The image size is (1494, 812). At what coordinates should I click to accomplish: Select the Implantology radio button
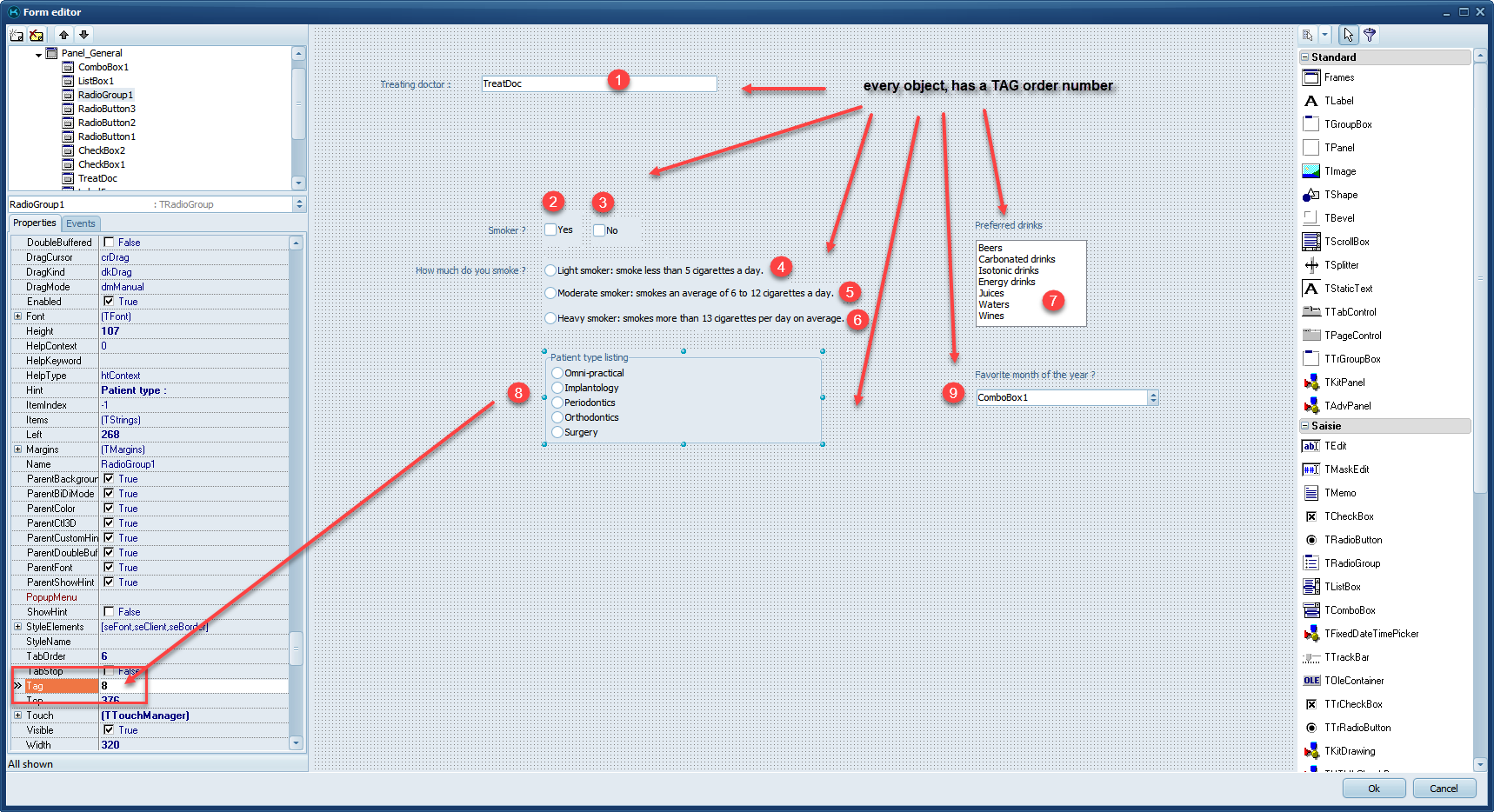pos(557,388)
